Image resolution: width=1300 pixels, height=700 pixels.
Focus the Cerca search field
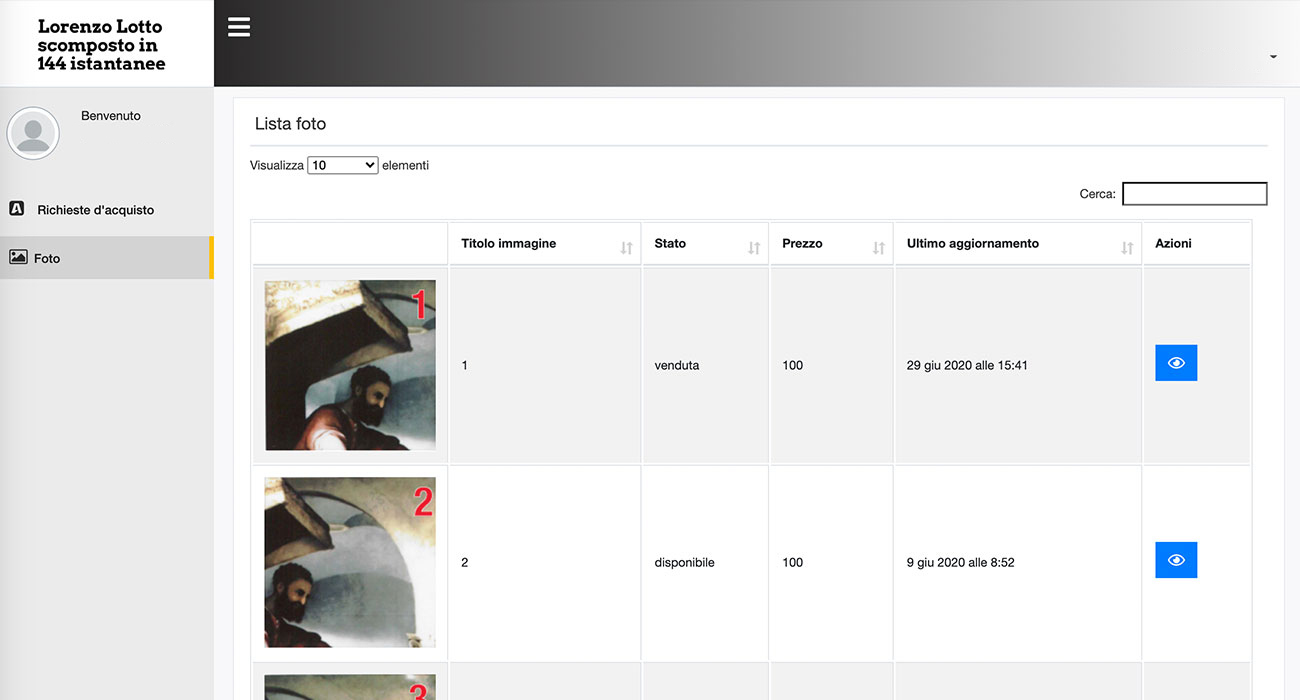coord(1194,194)
